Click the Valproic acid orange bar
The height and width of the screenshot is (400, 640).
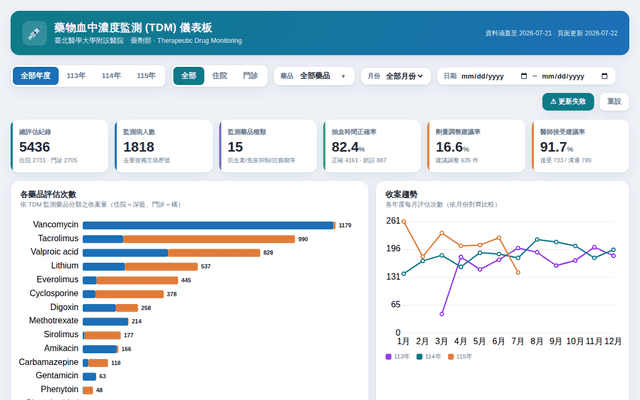(214, 253)
